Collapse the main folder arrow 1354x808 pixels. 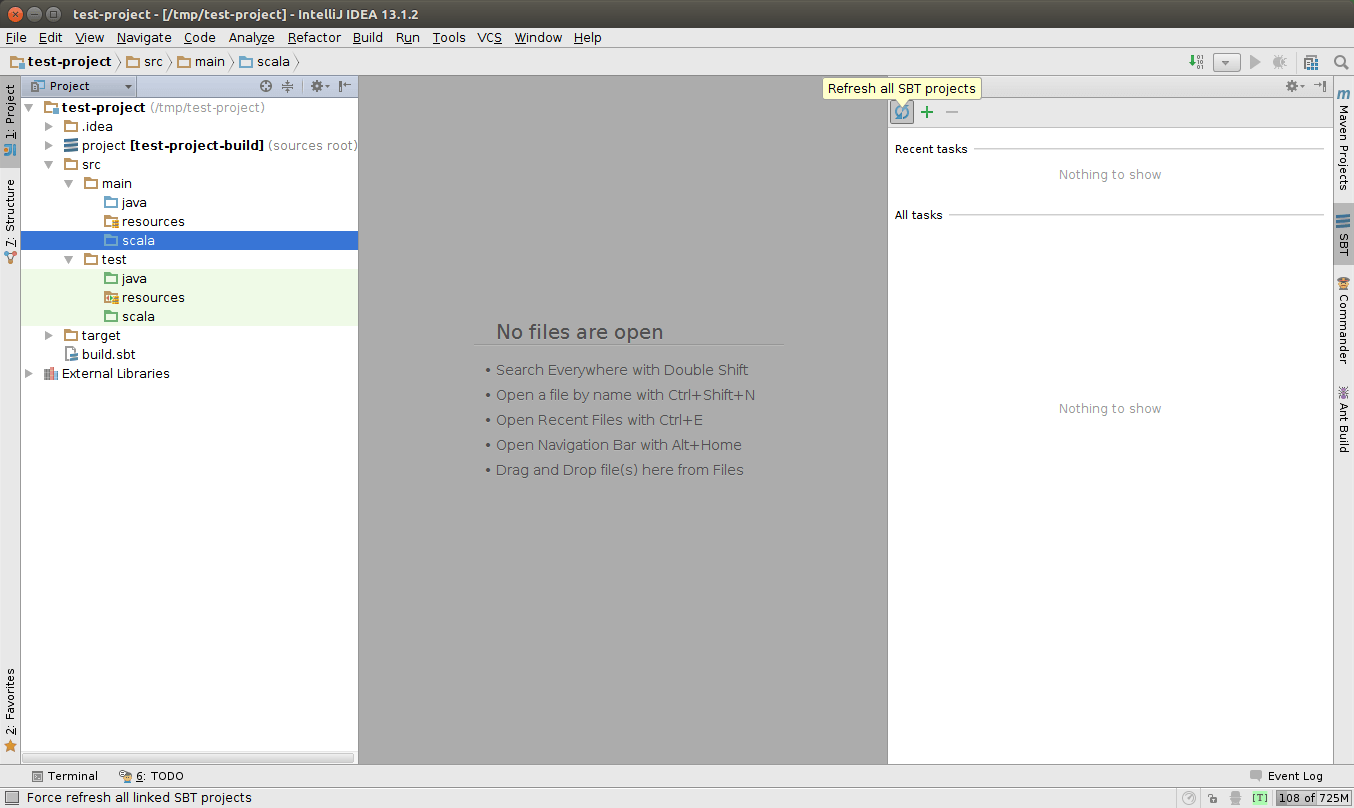(x=68, y=183)
